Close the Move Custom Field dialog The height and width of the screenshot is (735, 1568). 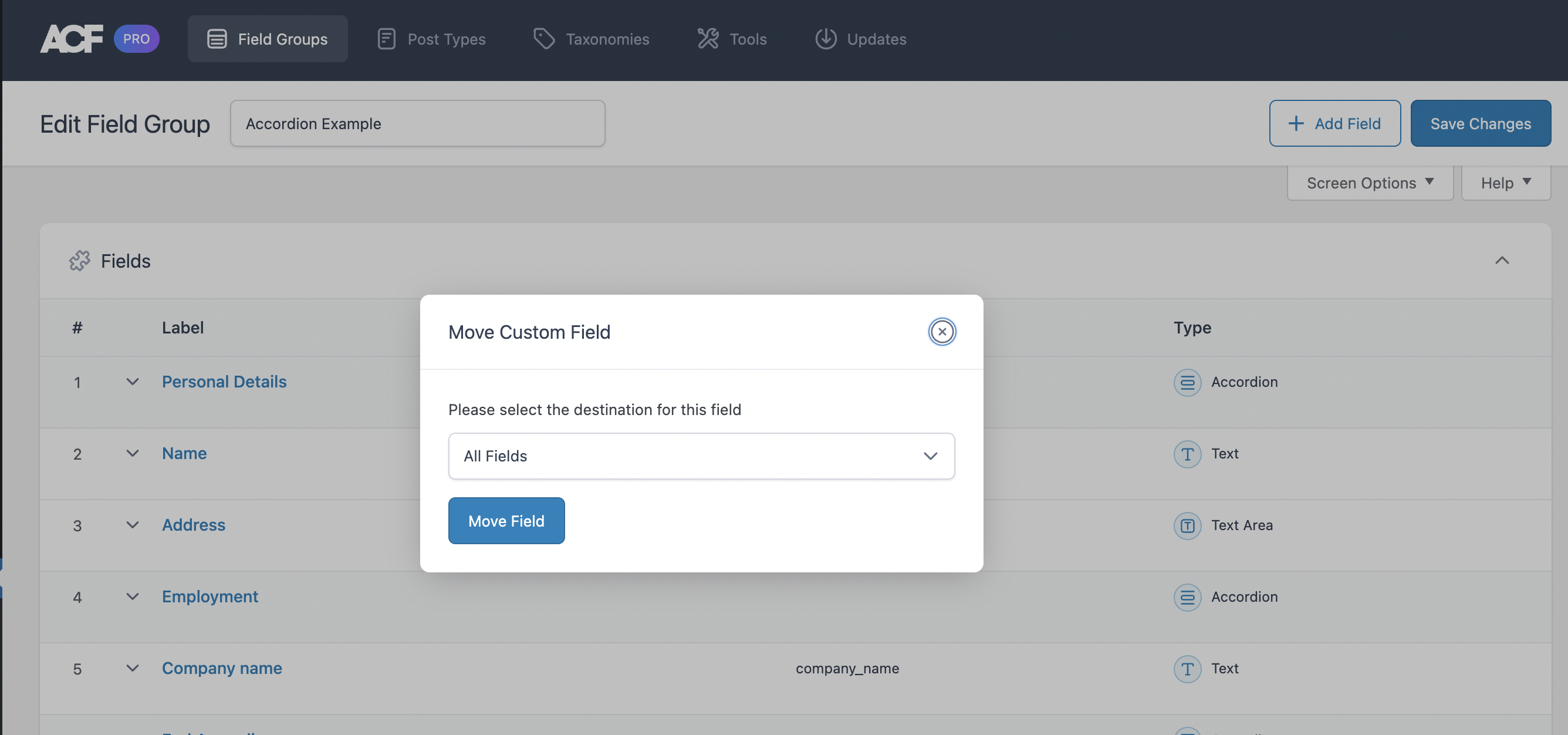pyautogui.click(x=941, y=331)
